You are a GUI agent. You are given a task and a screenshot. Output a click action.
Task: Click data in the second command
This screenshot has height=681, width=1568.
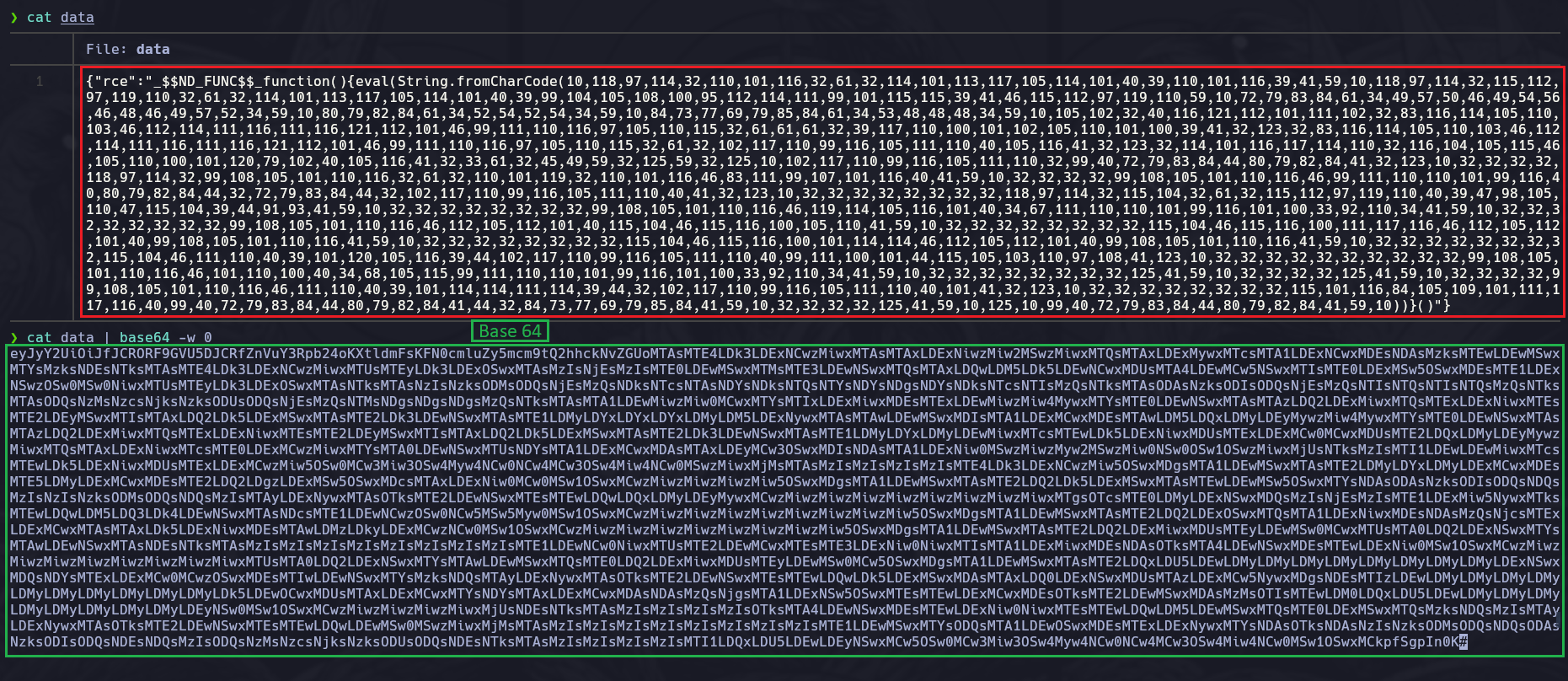tap(77, 338)
